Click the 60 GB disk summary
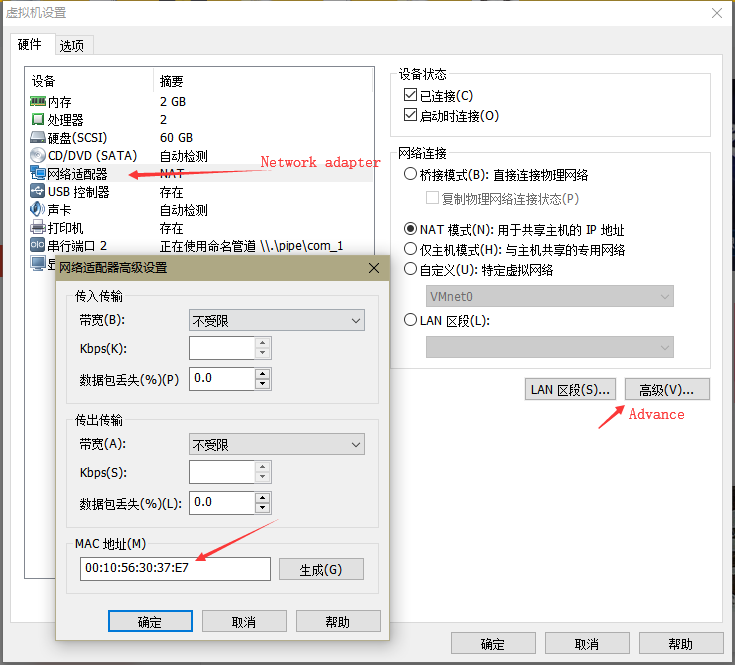Image resolution: width=735 pixels, height=665 pixels. [176, 138]
